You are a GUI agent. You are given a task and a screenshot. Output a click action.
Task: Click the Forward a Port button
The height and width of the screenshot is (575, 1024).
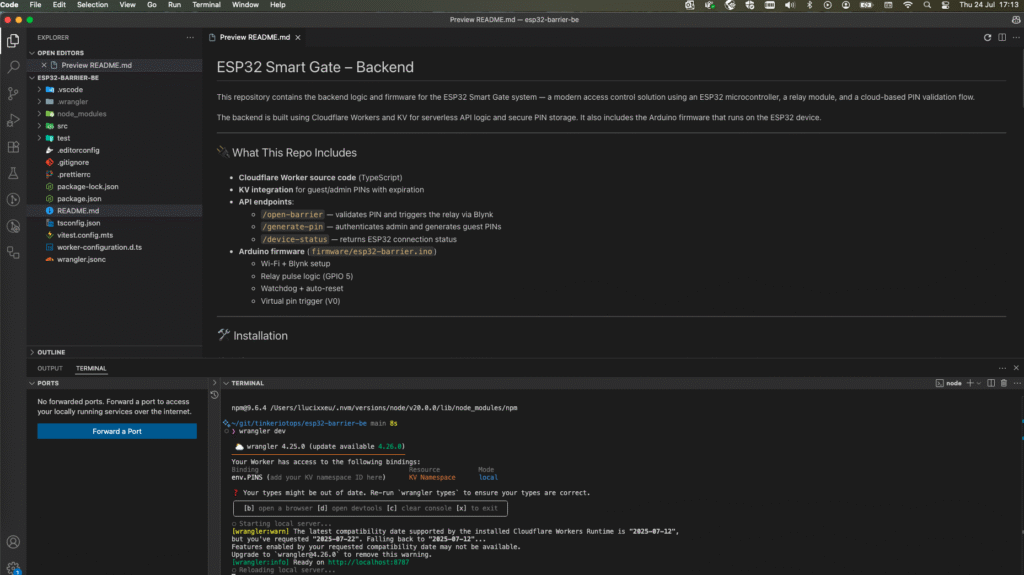pos(117,431)
